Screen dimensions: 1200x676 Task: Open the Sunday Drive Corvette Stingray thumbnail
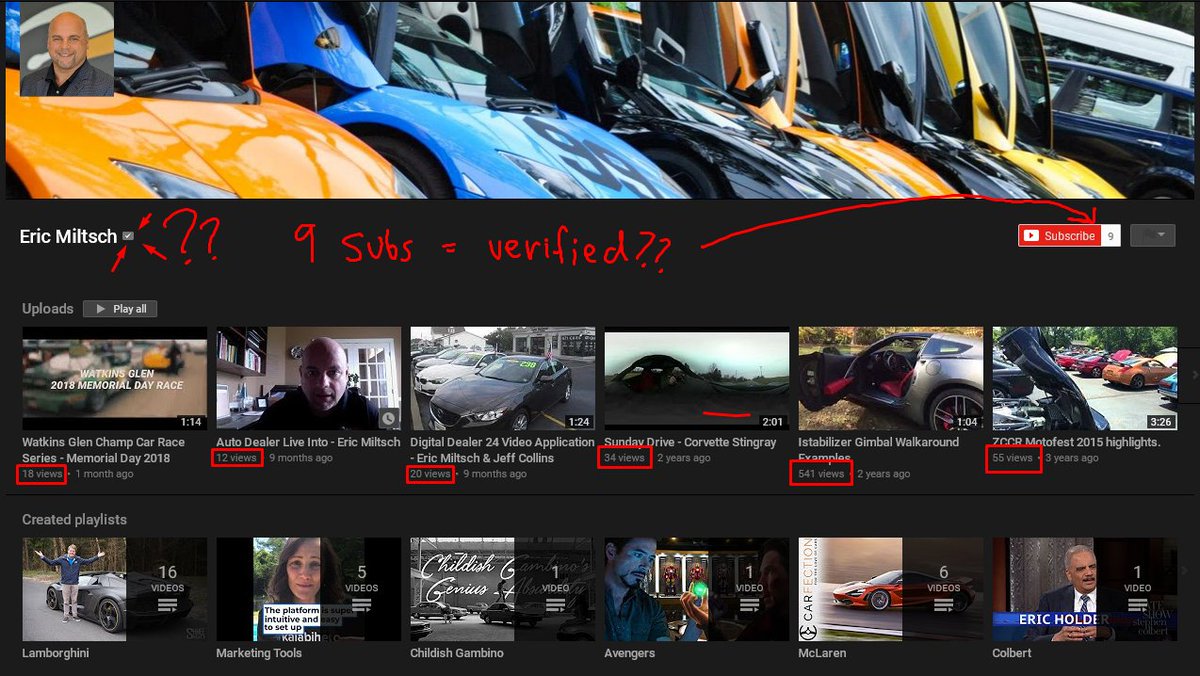pos(696,378)
